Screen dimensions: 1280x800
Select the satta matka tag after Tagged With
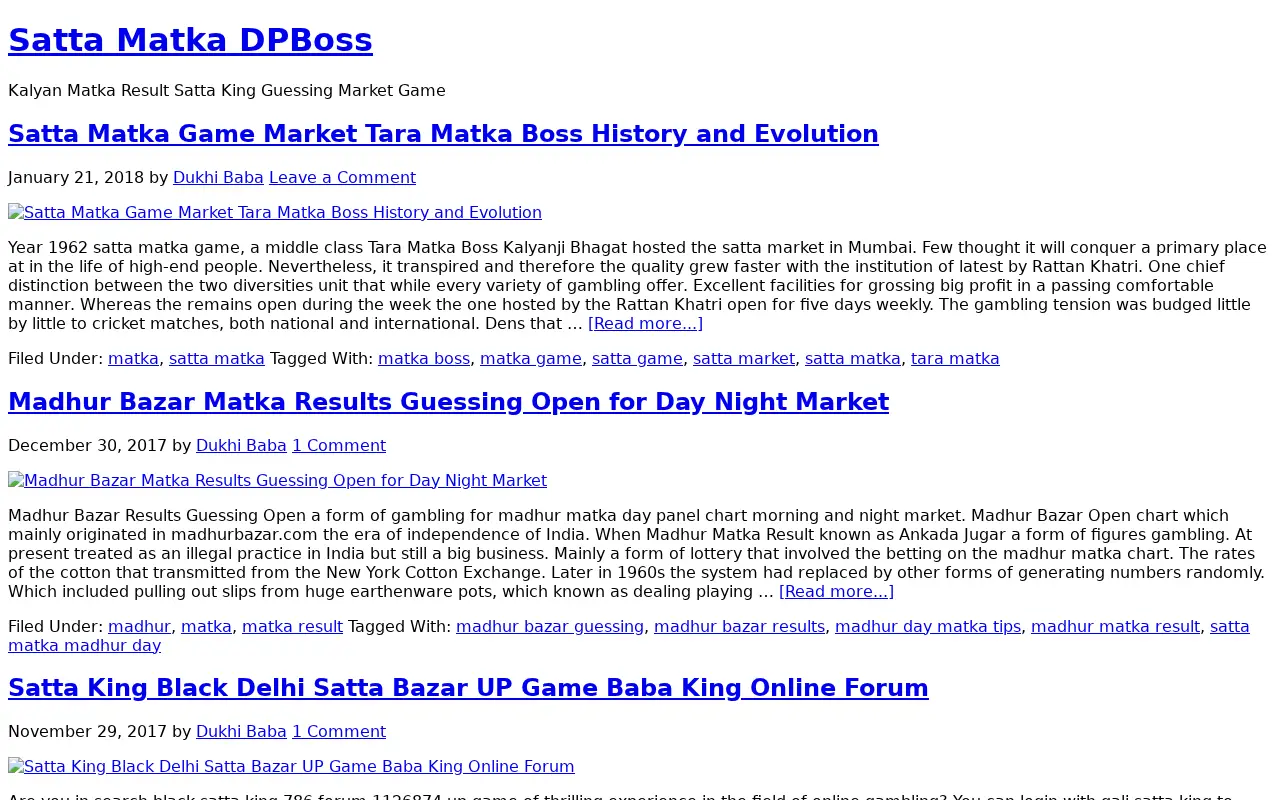pyautogui.click(x=853, y=358)
